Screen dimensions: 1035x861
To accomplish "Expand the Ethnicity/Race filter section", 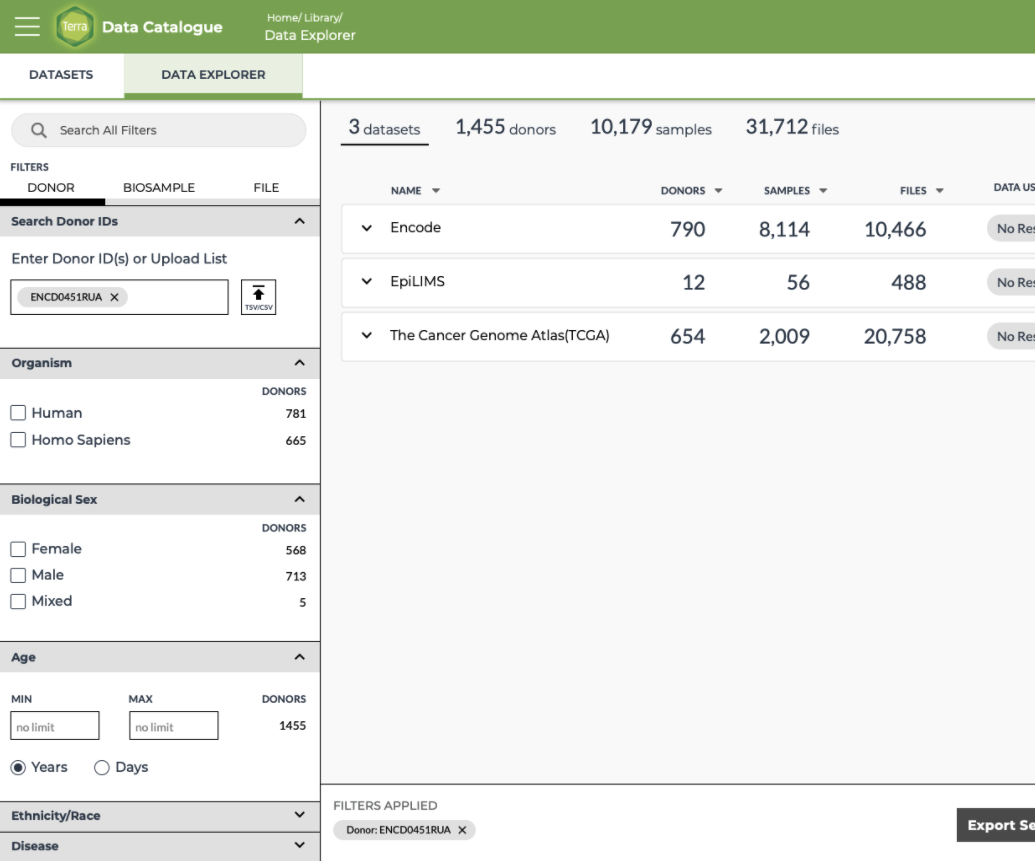I will (300, 815).
